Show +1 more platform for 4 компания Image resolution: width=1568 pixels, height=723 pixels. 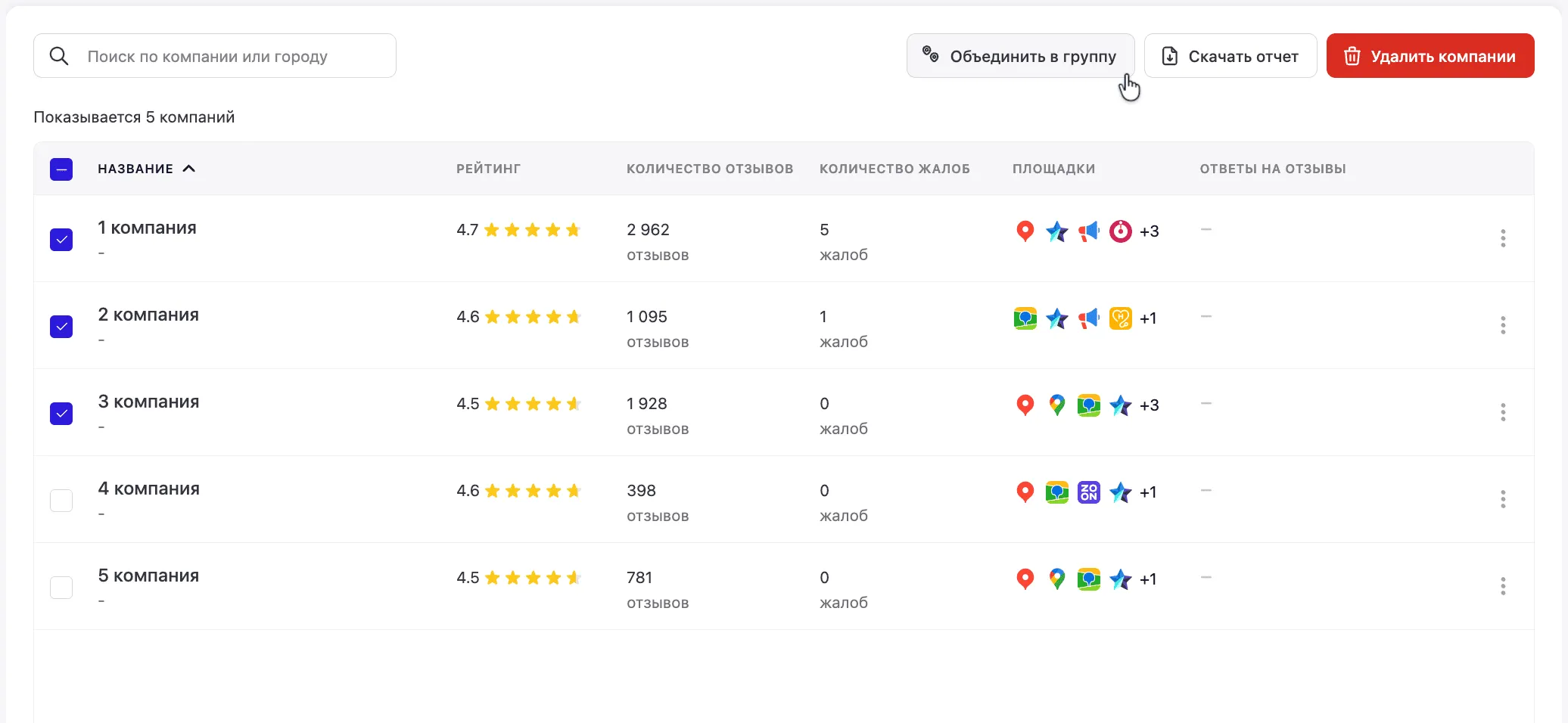(x=1148, y=492)
